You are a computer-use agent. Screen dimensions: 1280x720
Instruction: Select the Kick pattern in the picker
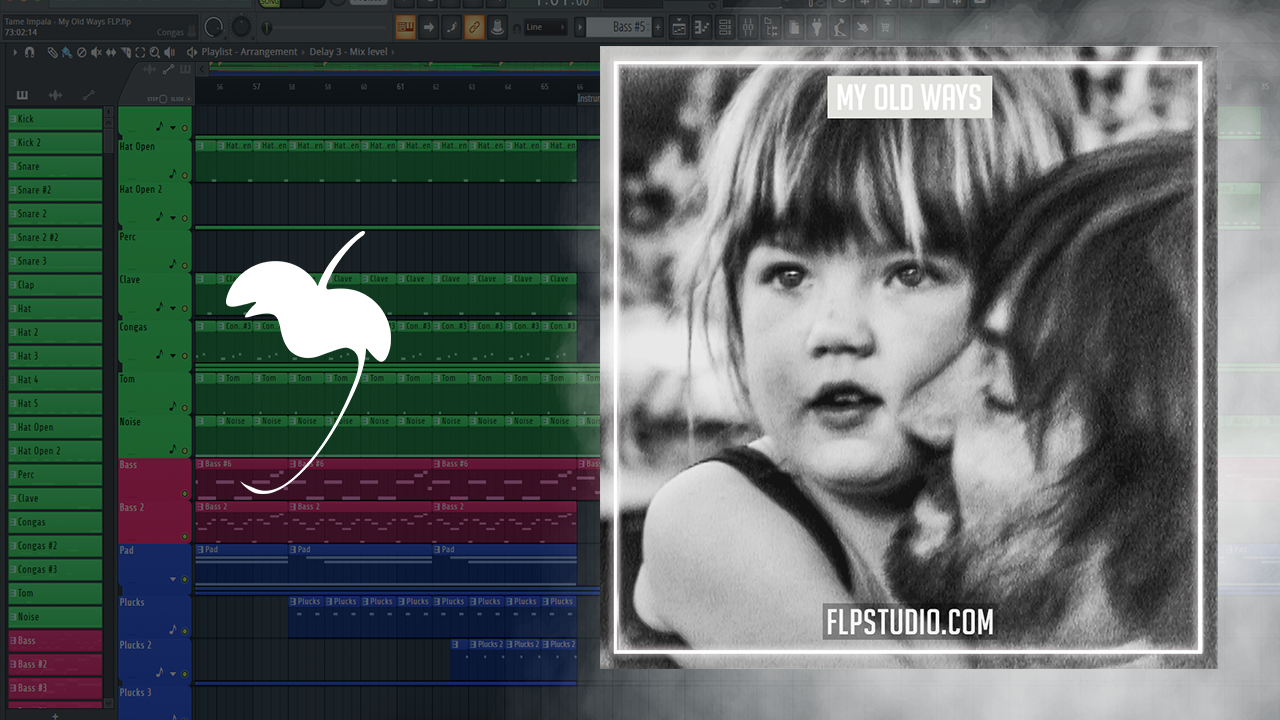click(x=55, y=119)
